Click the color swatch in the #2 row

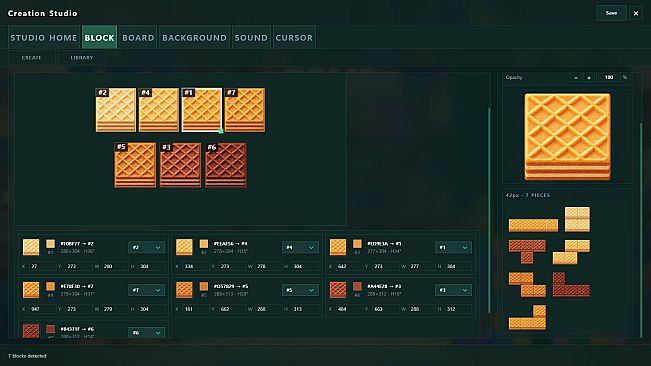pos(50,244)
